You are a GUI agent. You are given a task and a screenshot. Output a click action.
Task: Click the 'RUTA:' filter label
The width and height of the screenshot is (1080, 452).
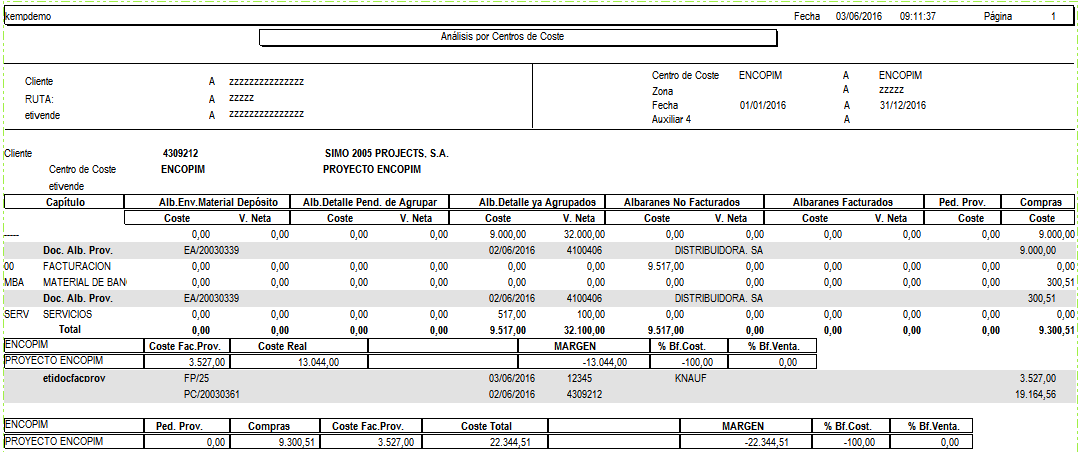39,99
